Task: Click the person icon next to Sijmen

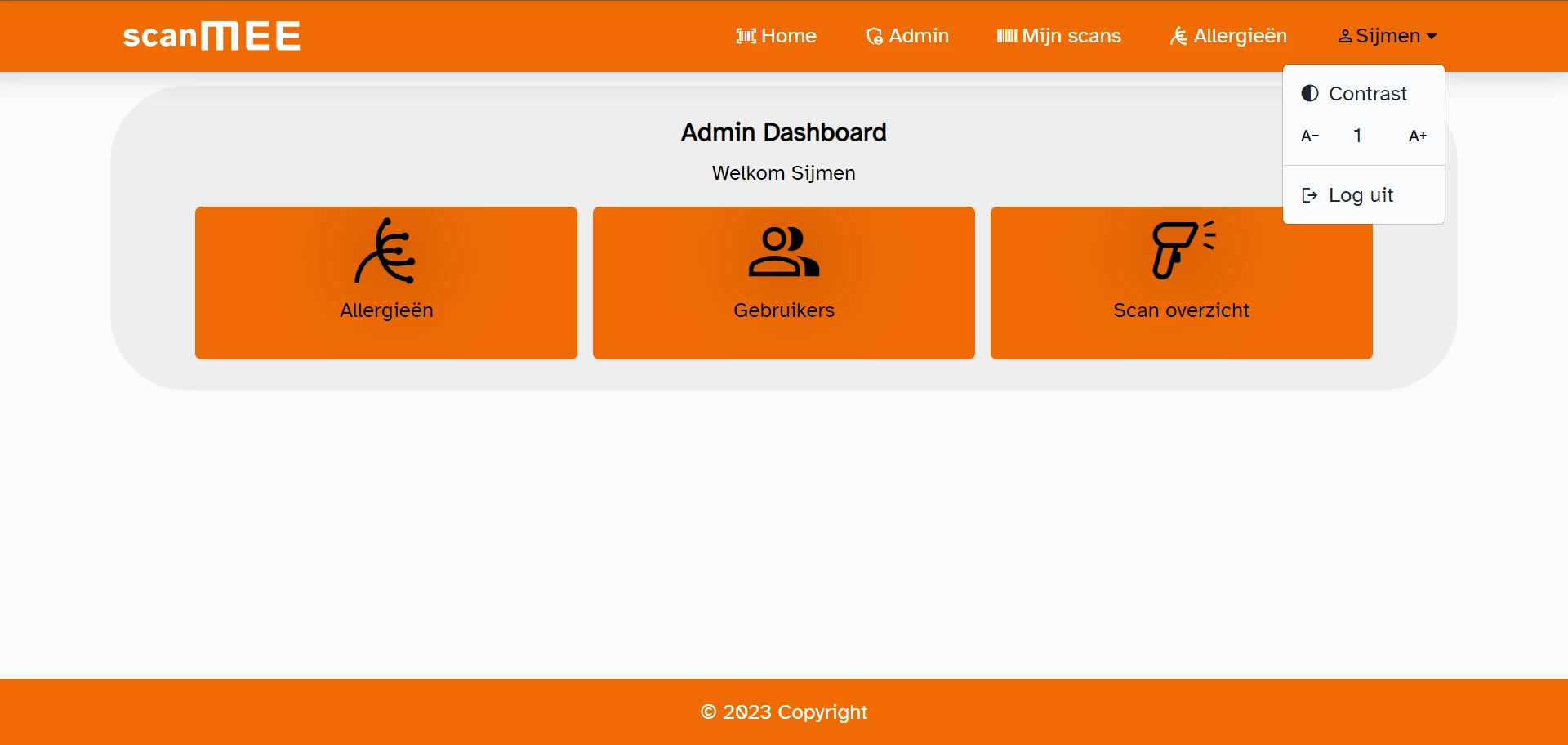Action: click(1346, 35)
